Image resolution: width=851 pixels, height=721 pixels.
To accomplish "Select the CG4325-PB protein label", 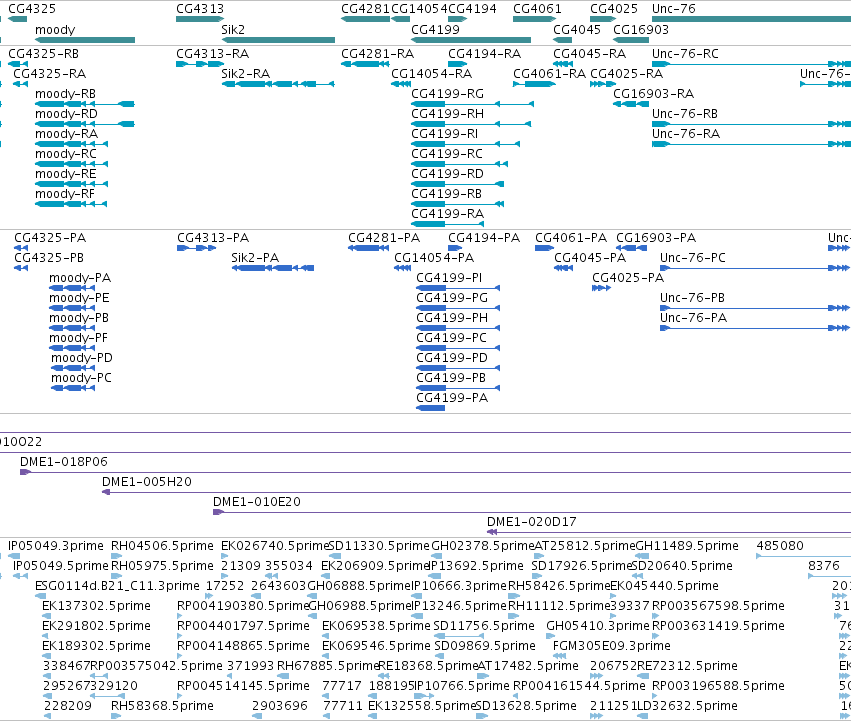I will (49, 258).
